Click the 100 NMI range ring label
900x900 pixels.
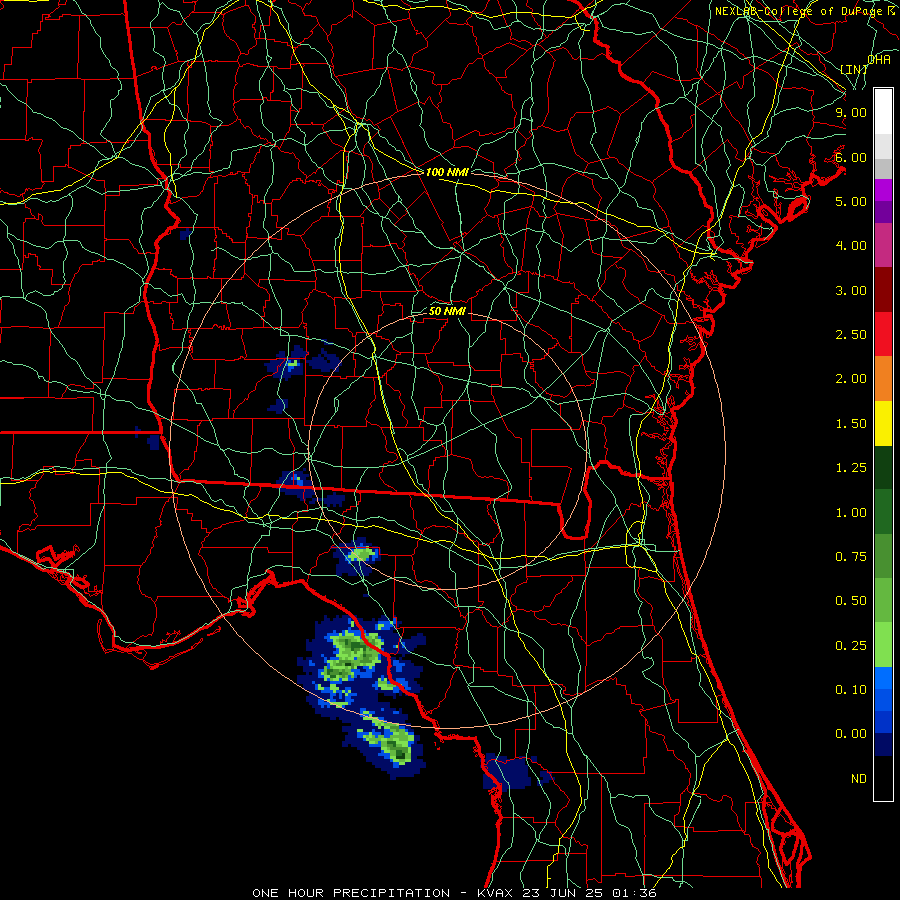(447, 172)
